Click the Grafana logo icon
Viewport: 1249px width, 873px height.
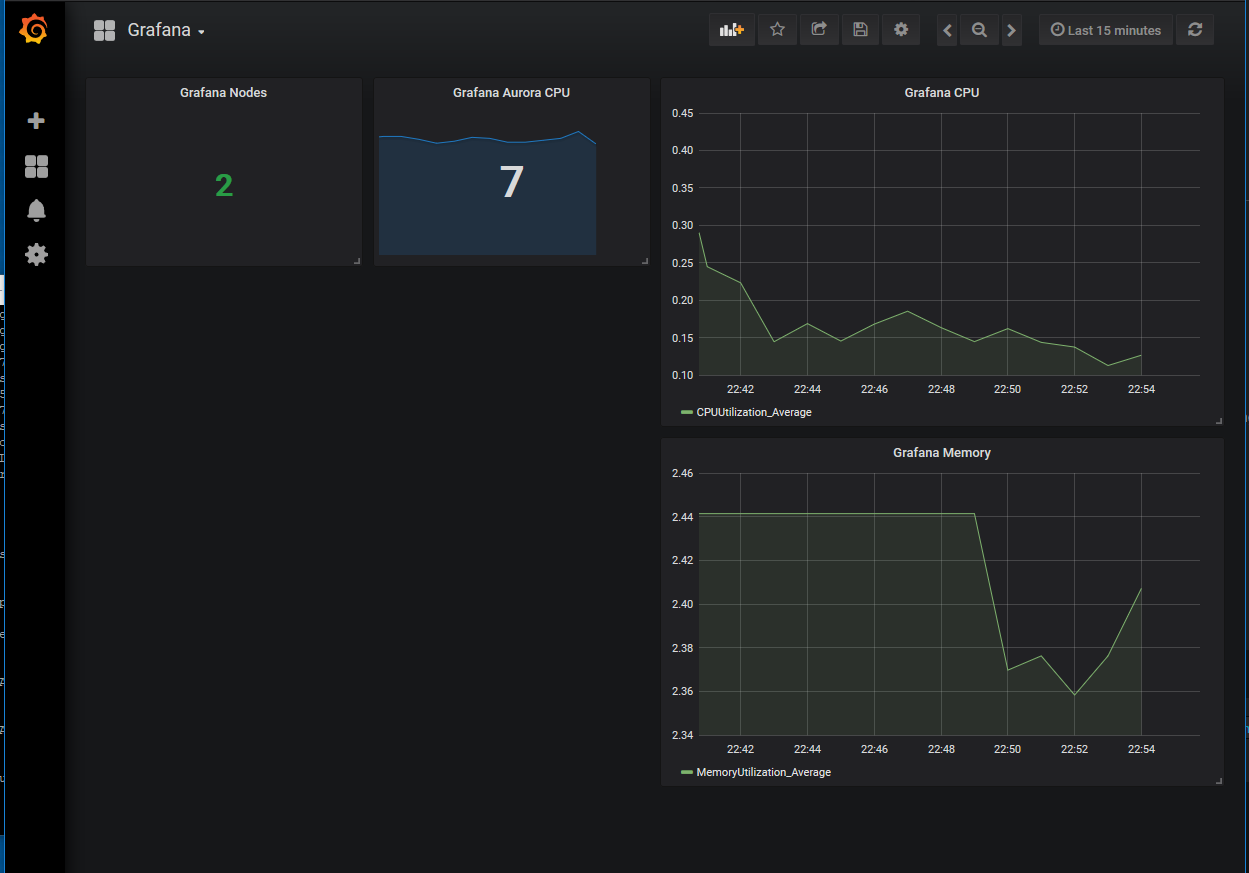pos(33,30)
